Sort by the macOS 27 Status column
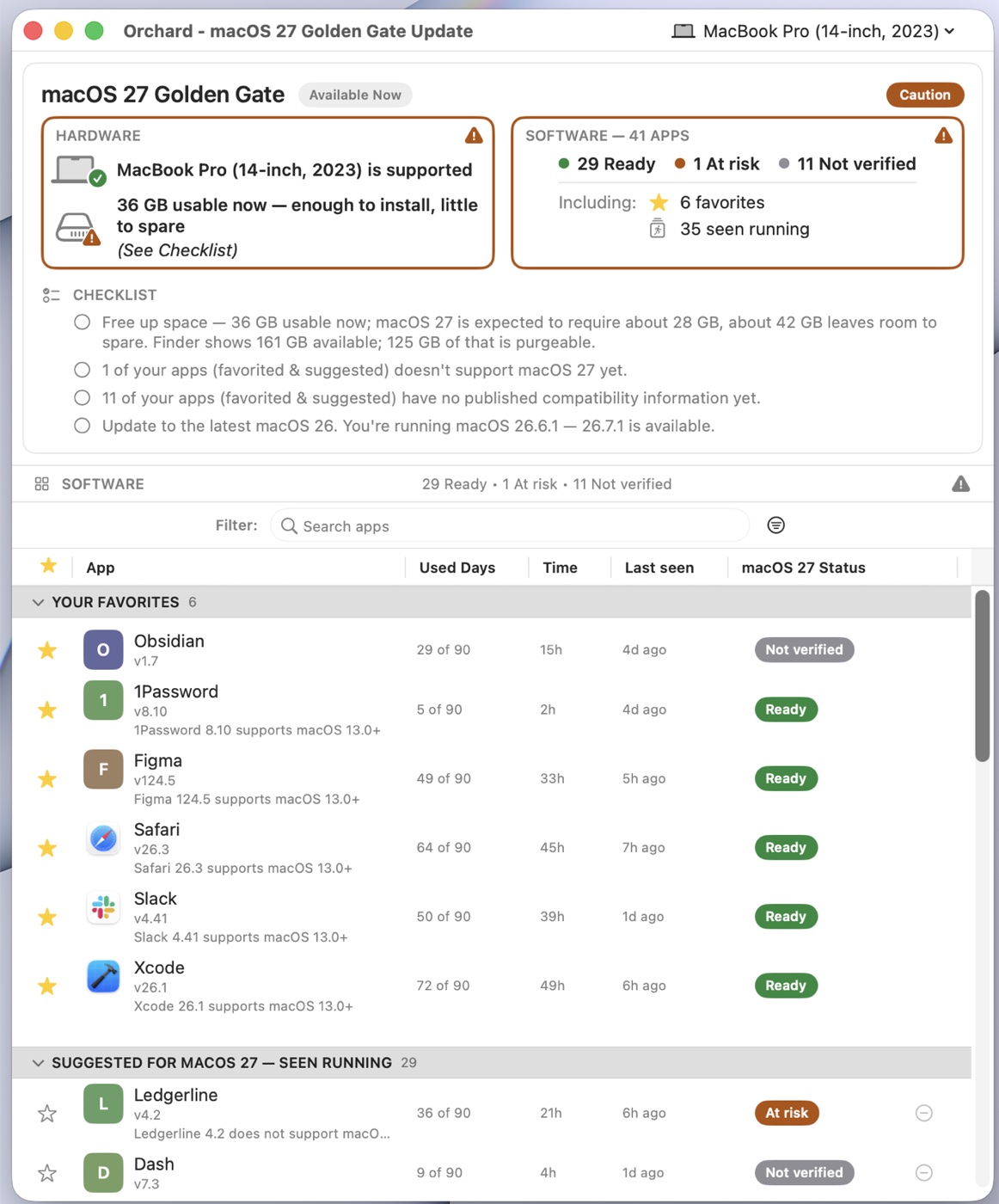 [x=803, y=568]
